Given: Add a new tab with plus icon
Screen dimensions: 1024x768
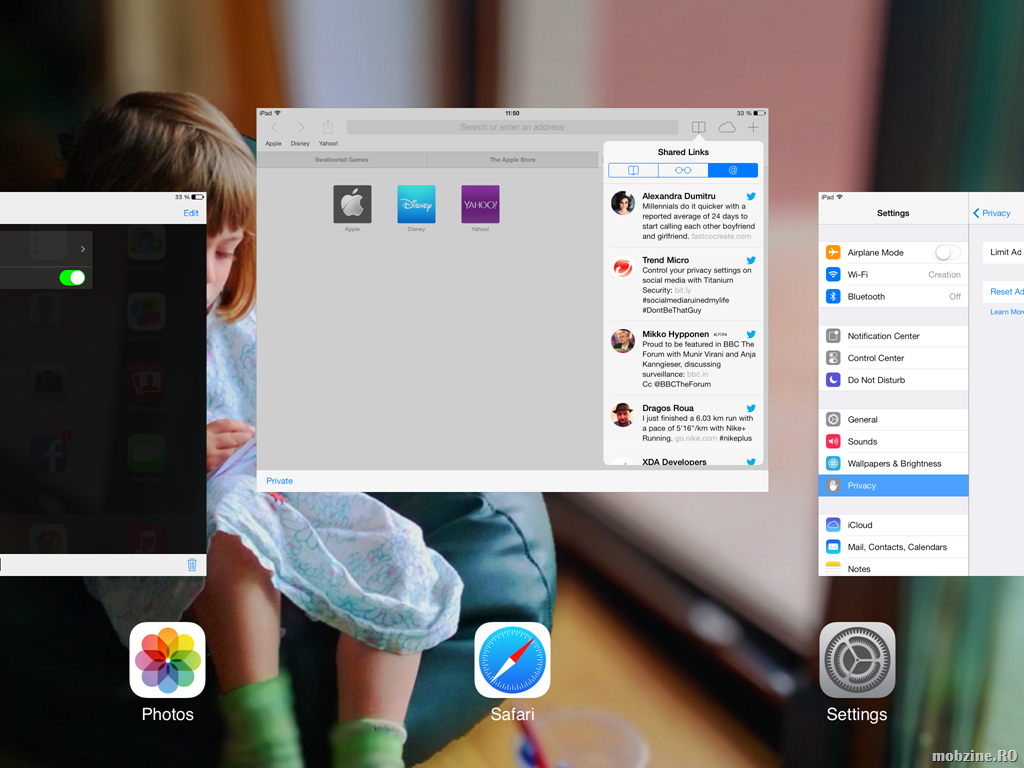Looking at the screenshot, I should coord(753,127).
